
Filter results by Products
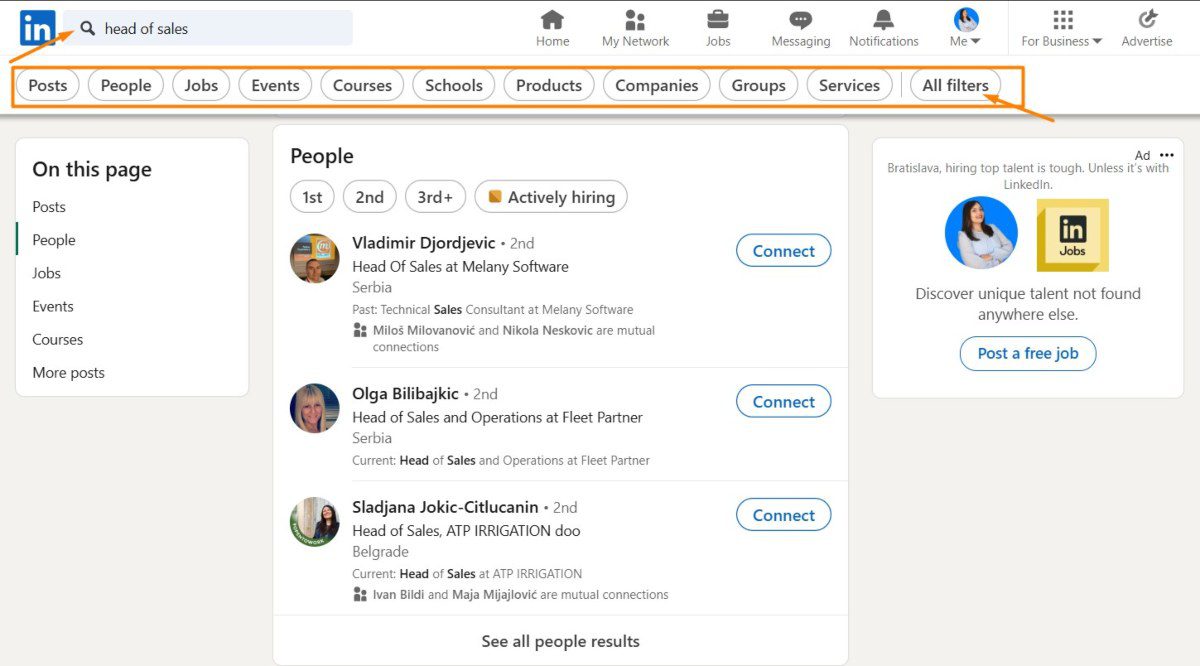pos(549,85)
